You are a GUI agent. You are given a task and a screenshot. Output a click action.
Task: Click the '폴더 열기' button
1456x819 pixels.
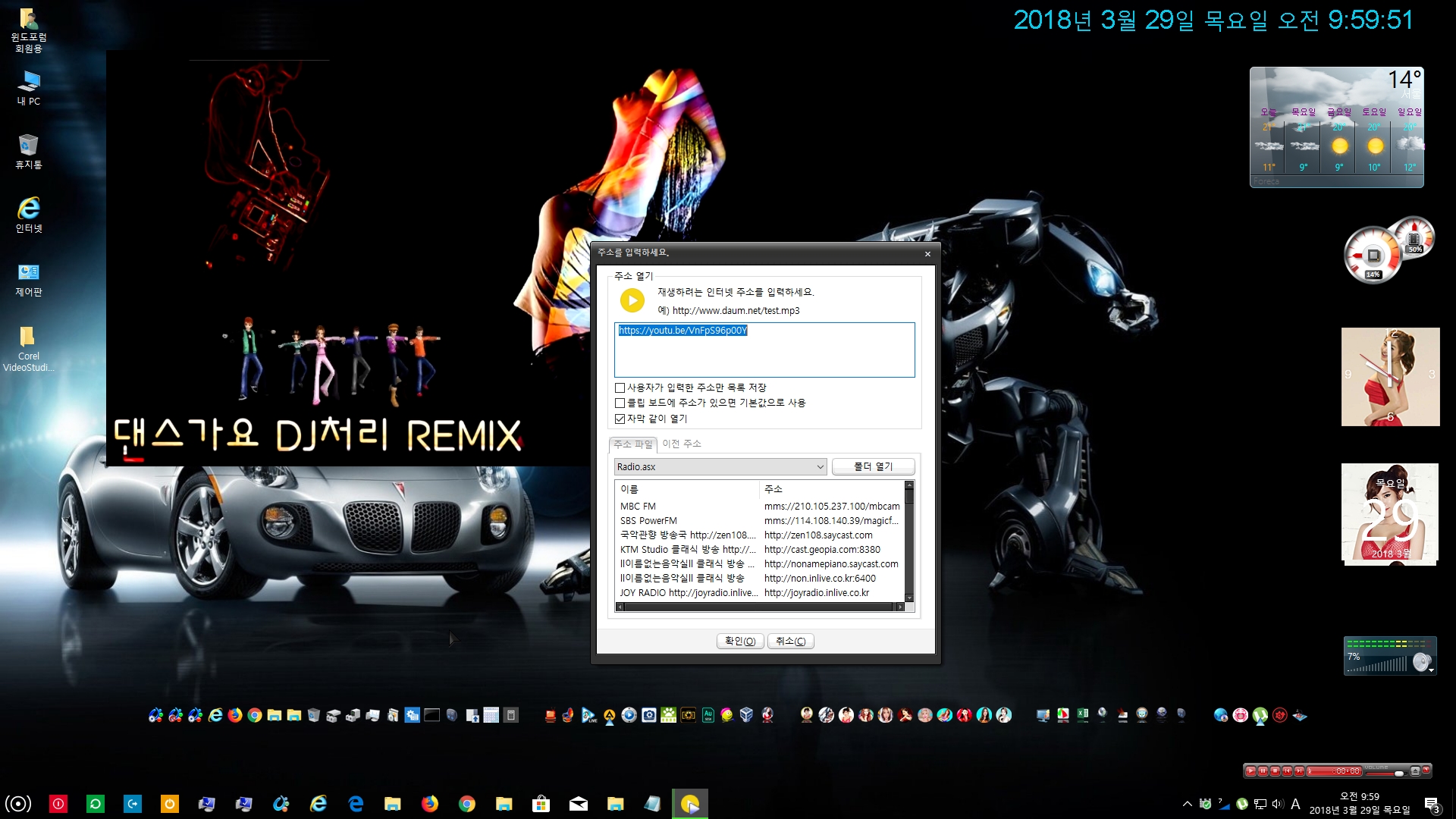point(873,466)
